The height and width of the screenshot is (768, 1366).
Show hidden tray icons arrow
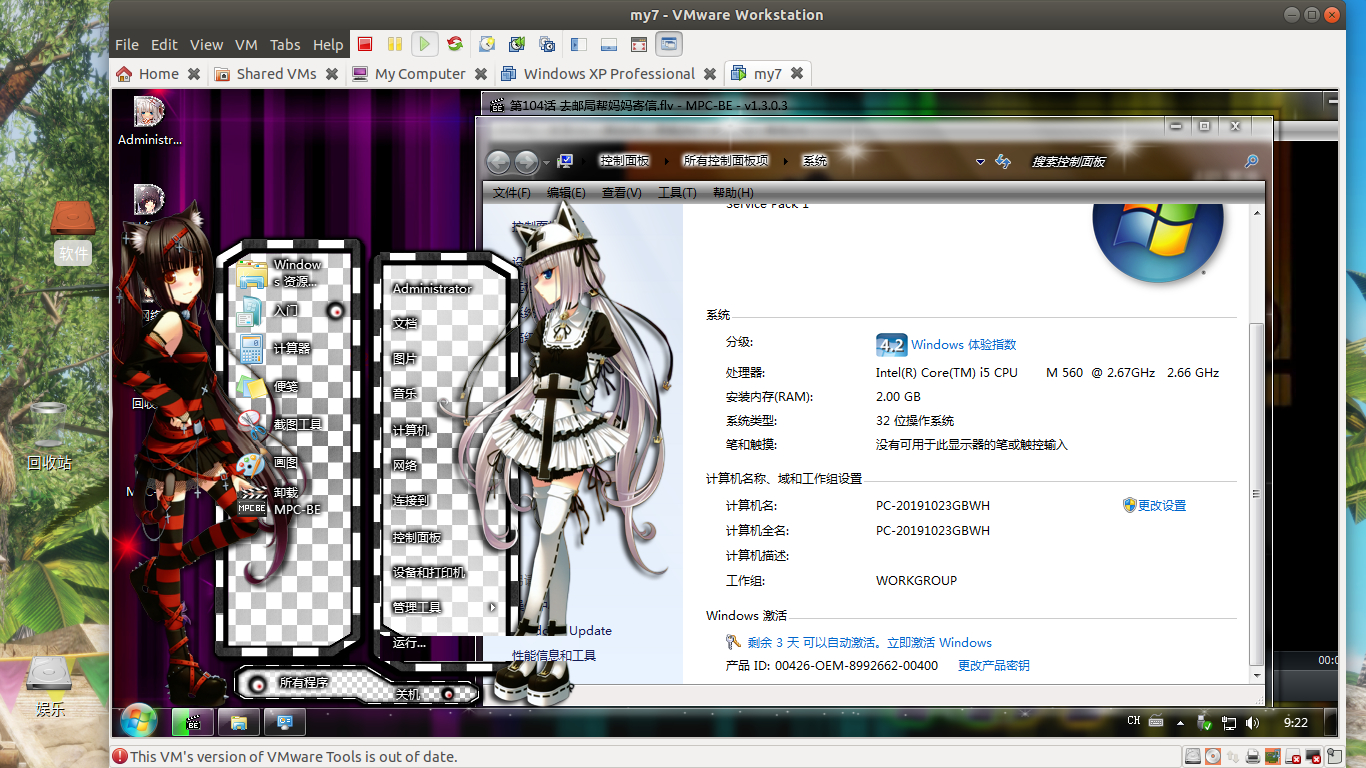click(1180, 722)
